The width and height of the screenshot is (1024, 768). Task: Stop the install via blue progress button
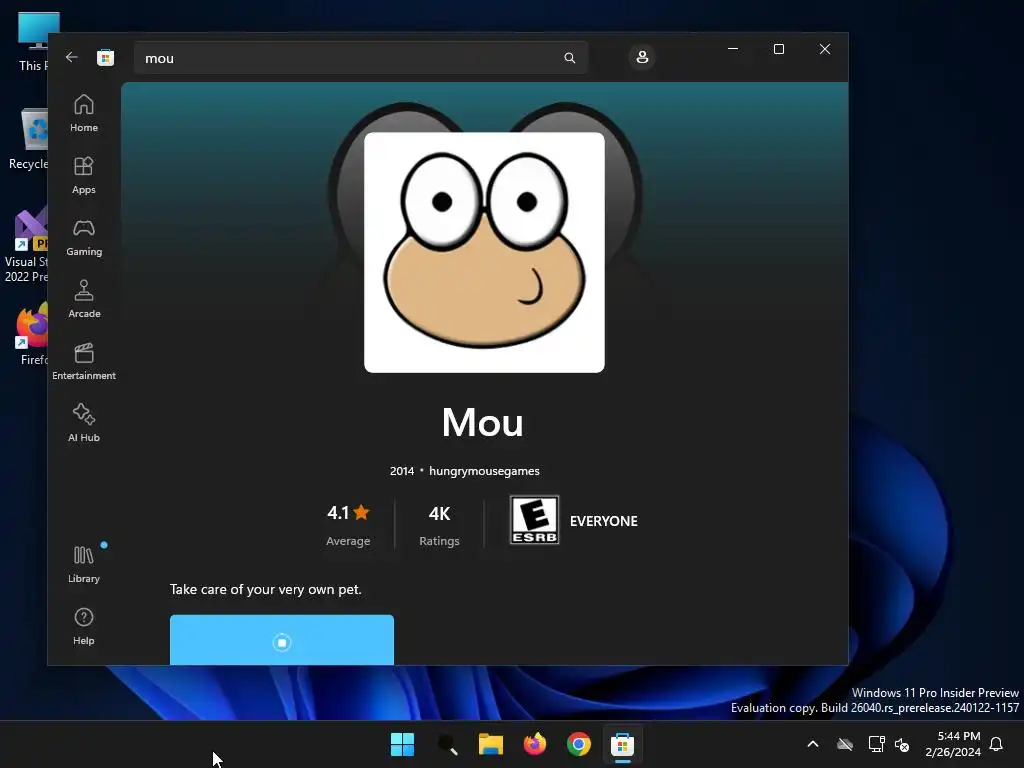click(x=281, y=640)
